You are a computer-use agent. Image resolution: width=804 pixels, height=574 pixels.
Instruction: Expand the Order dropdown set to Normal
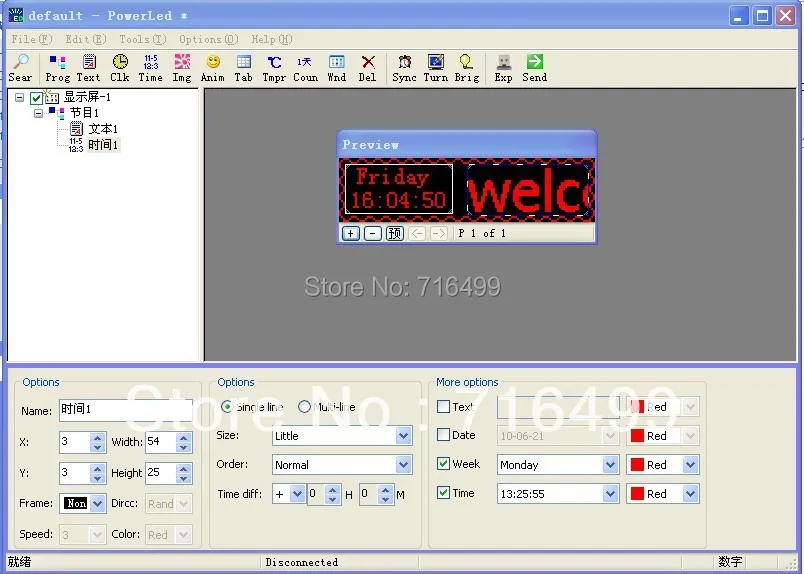(403, 465)
